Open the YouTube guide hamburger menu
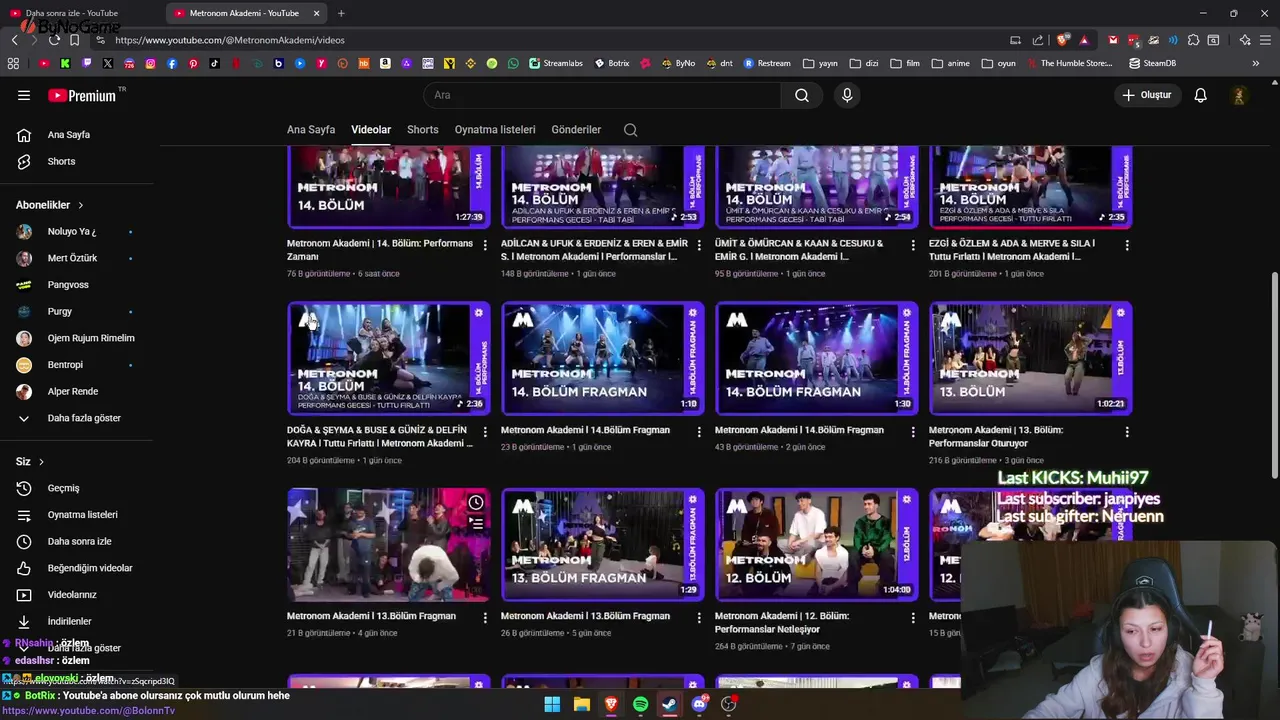 pyautogui.click(x=24, y=95)
